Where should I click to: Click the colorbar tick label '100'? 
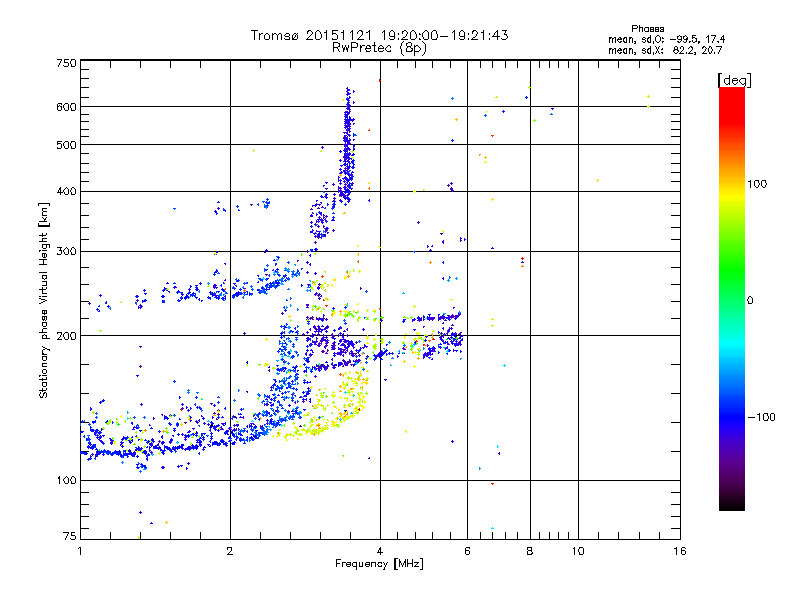757,184
